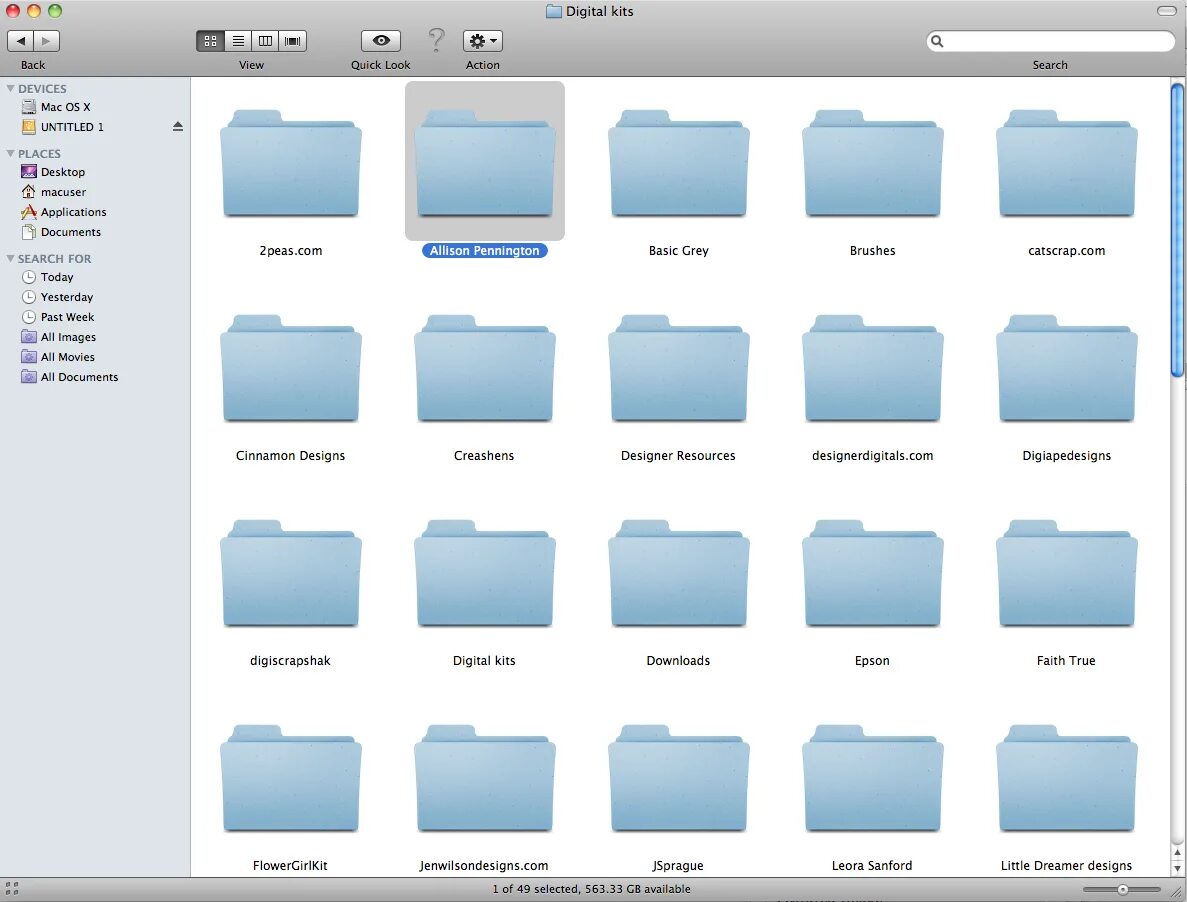Select the Epson folder icon

click(873, 574)
